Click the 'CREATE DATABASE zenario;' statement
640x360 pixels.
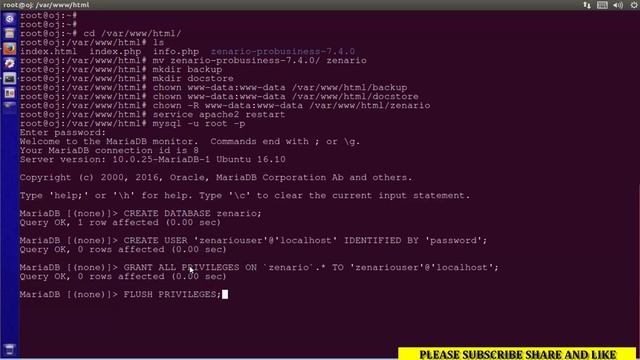tap(193, 213)
